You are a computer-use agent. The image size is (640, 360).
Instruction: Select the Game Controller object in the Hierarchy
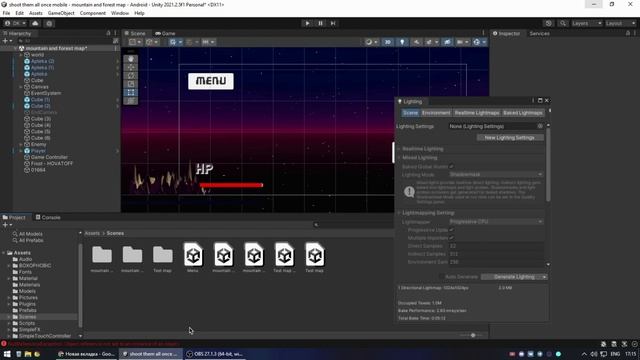click(49, 157)
